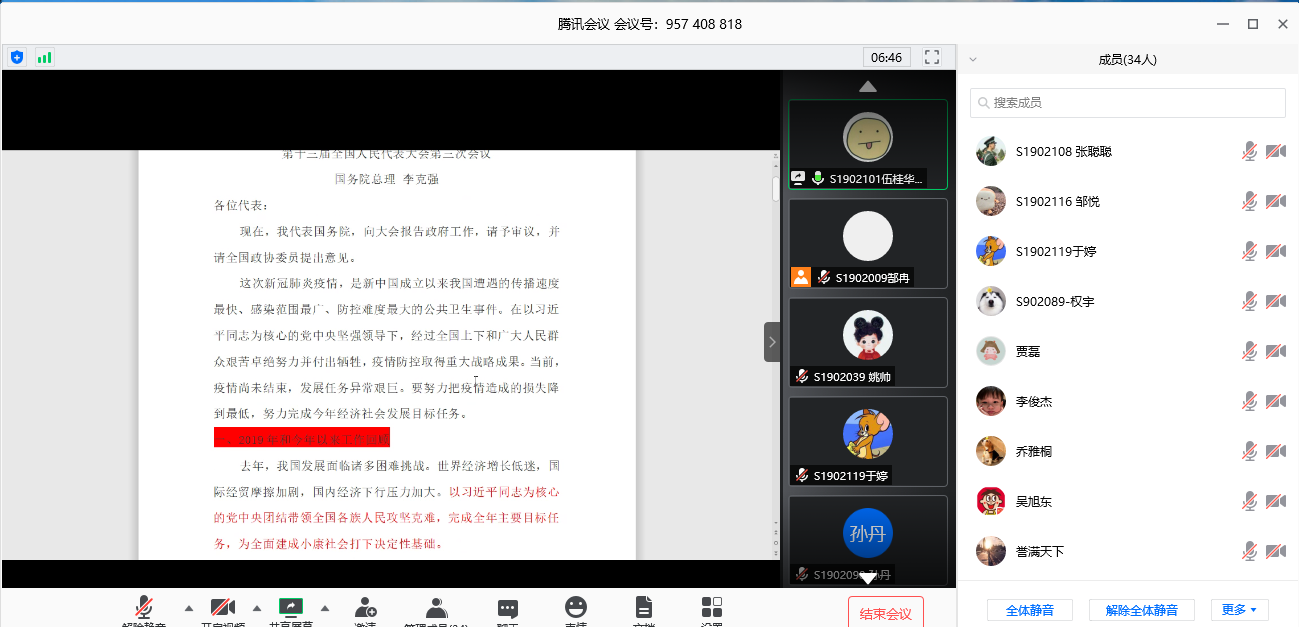Image resolution: width=1299 pixels, height=627 pixels.
Task: Open the 更多 dropdown in members panel
Action: [x=1239, y=610]
